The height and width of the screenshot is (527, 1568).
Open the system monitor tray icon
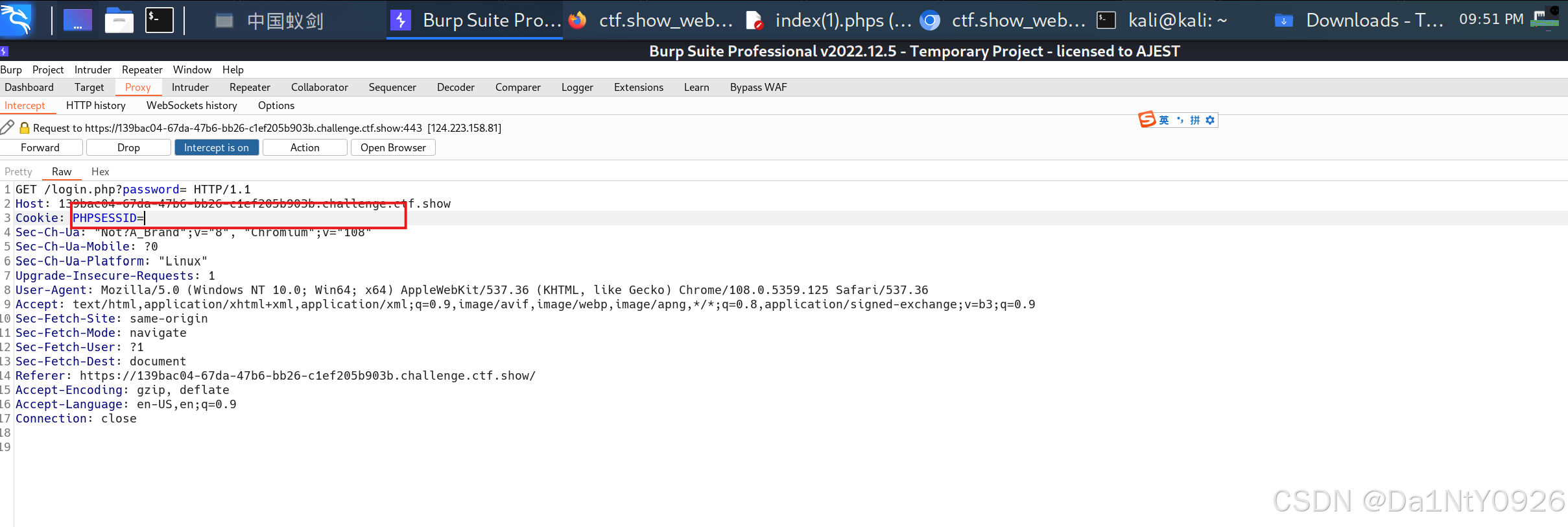pos(1544,18)
